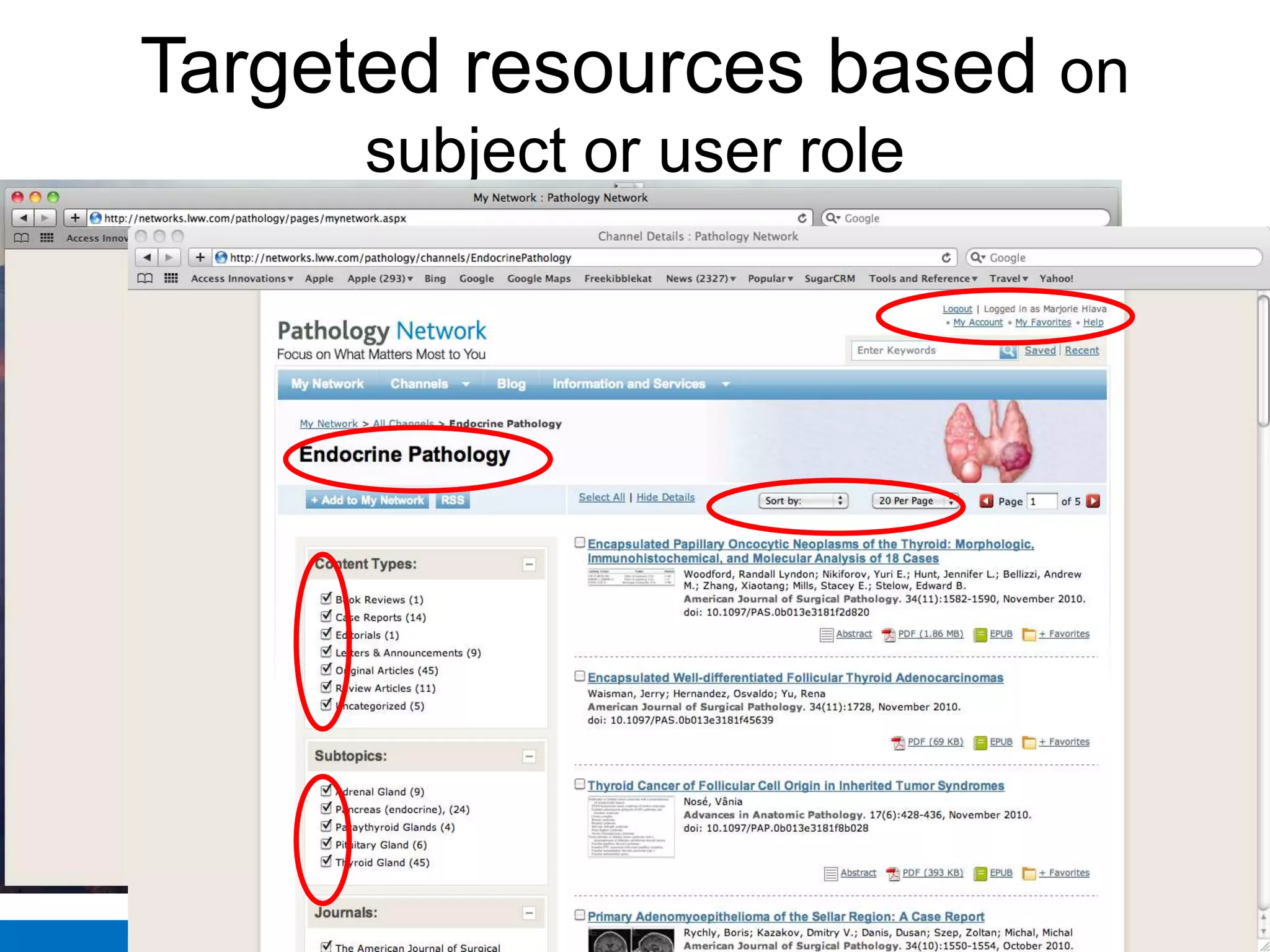Add a bookmark in the Channel Details window
This screenshot has width=1270, height=952.
(x=200, y=257)
